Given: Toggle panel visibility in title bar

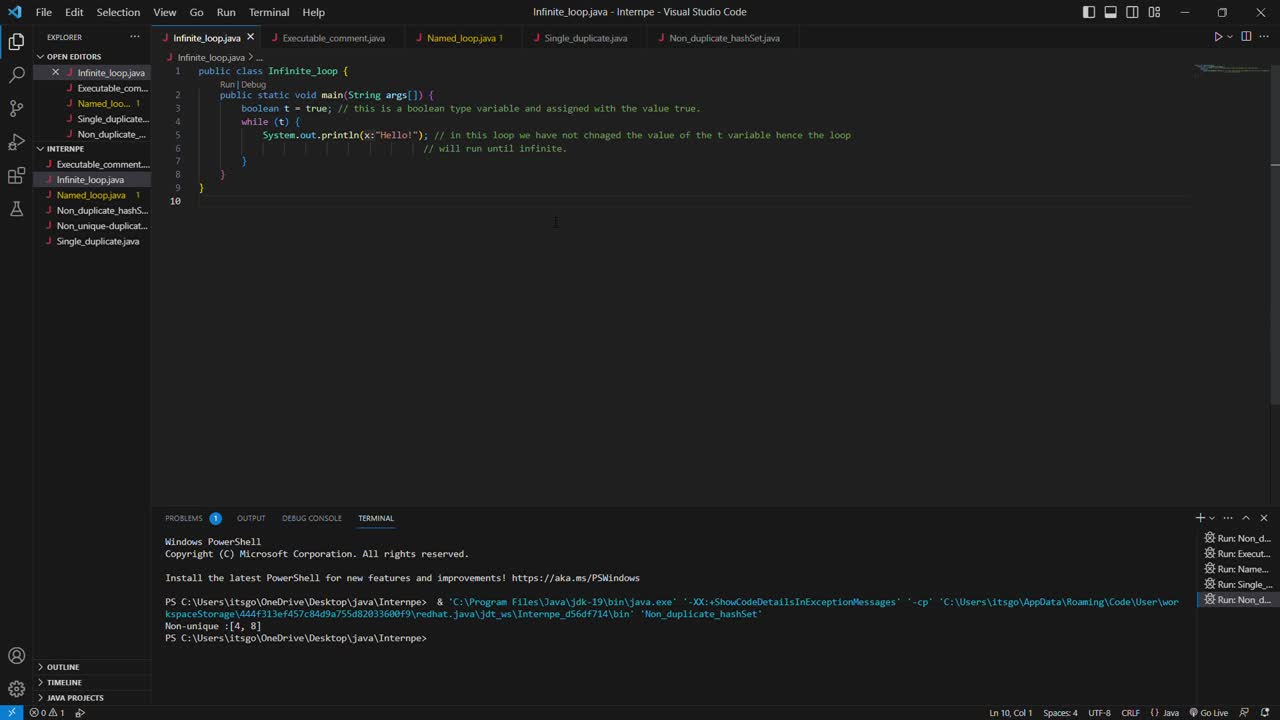Looking at the screenshot, I should 1111,12.
